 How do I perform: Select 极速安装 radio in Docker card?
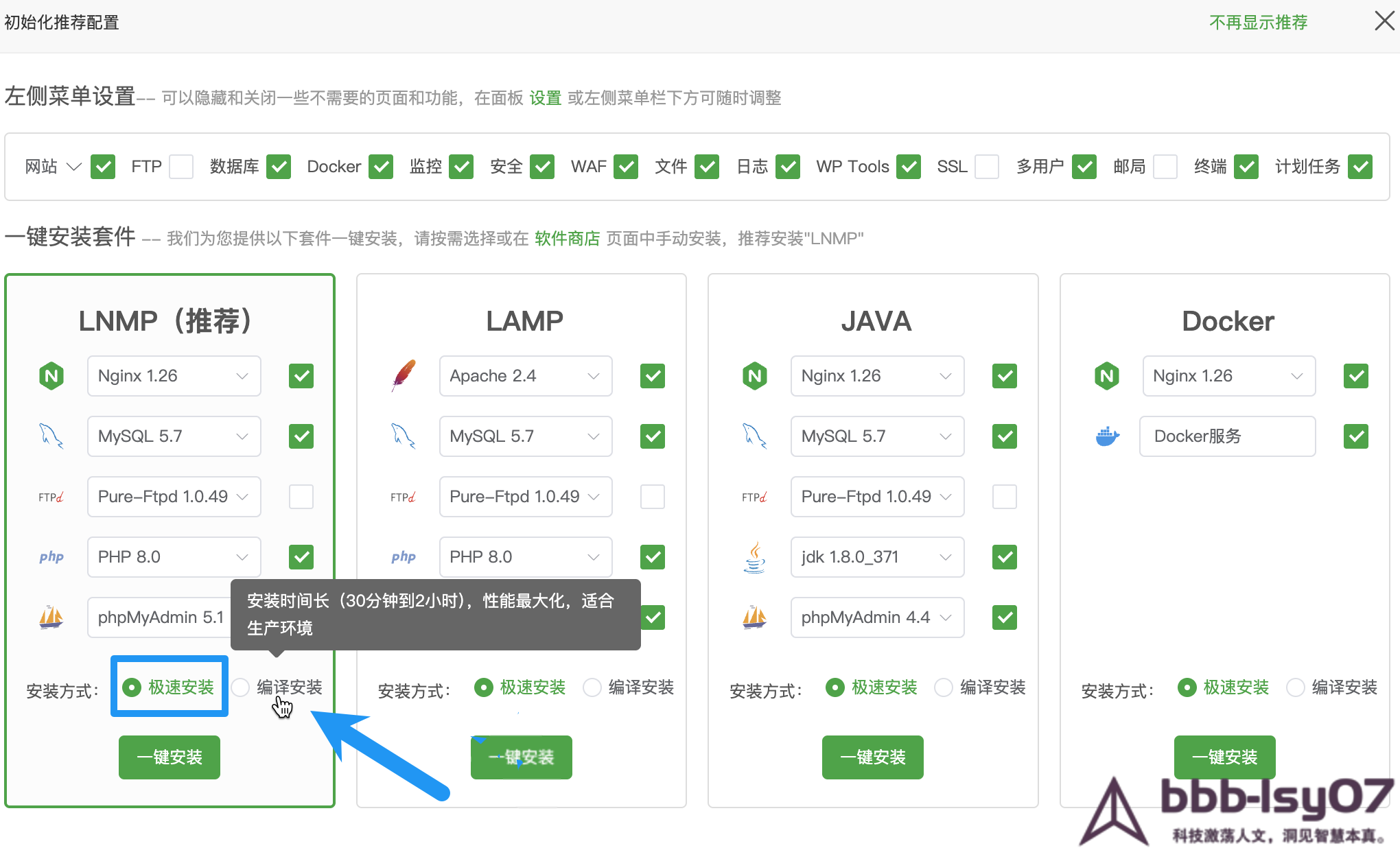(x=1187, y=687)
